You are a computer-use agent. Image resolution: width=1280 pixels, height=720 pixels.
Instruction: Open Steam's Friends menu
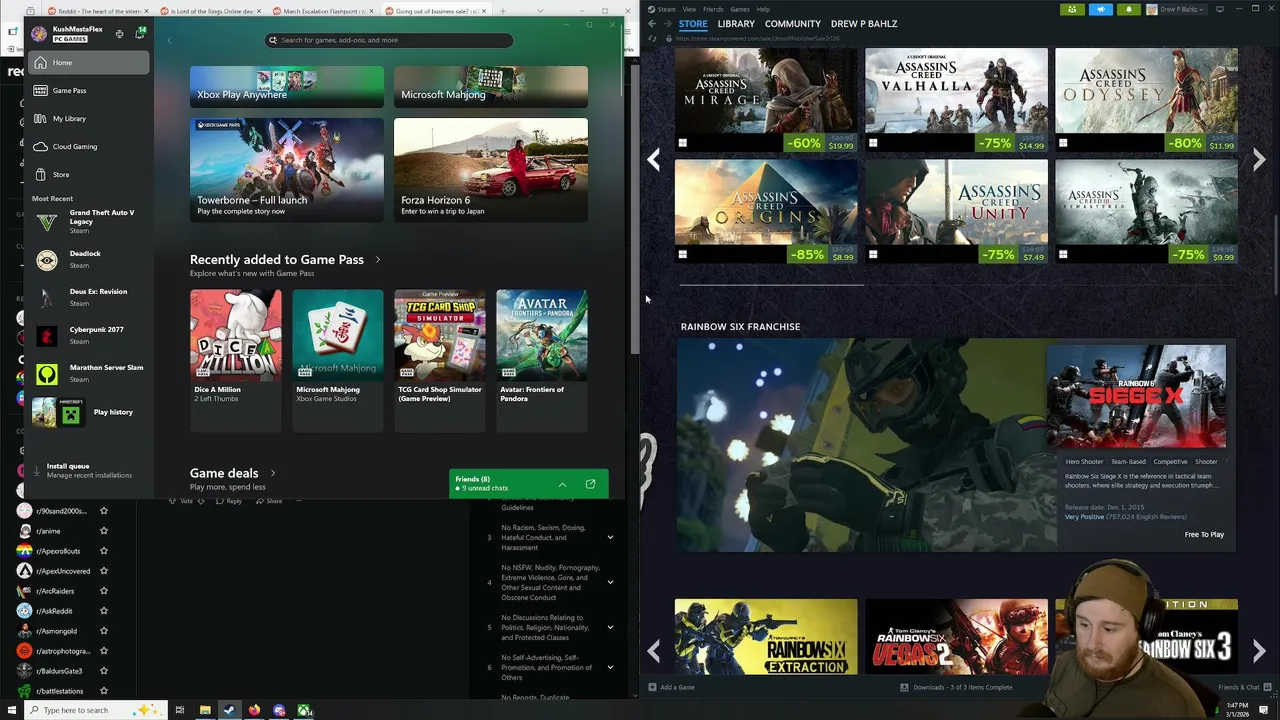pyautogui.click(x=713, y=9)
